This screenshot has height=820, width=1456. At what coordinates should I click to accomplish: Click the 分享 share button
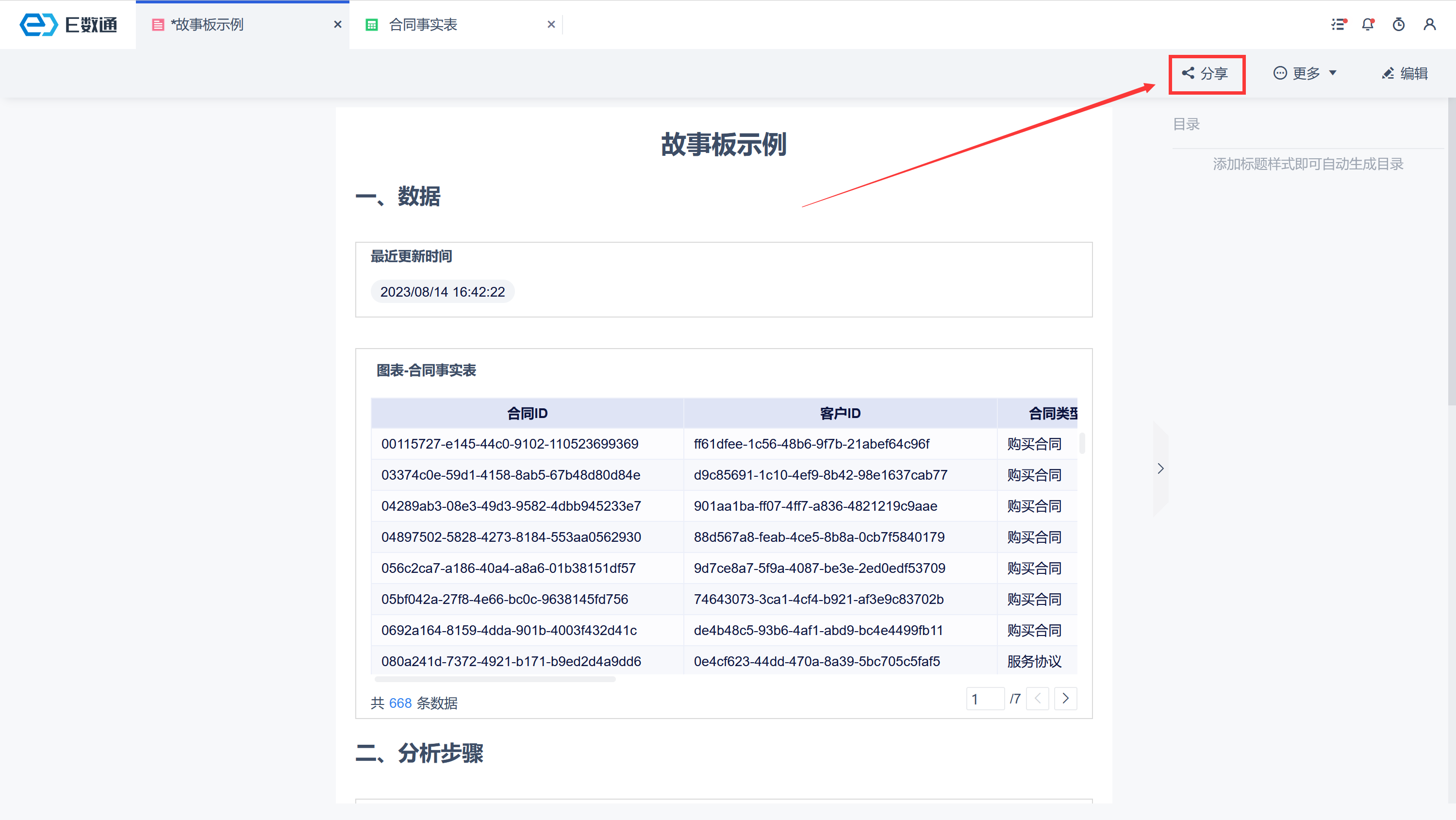tap(1206, 73)
